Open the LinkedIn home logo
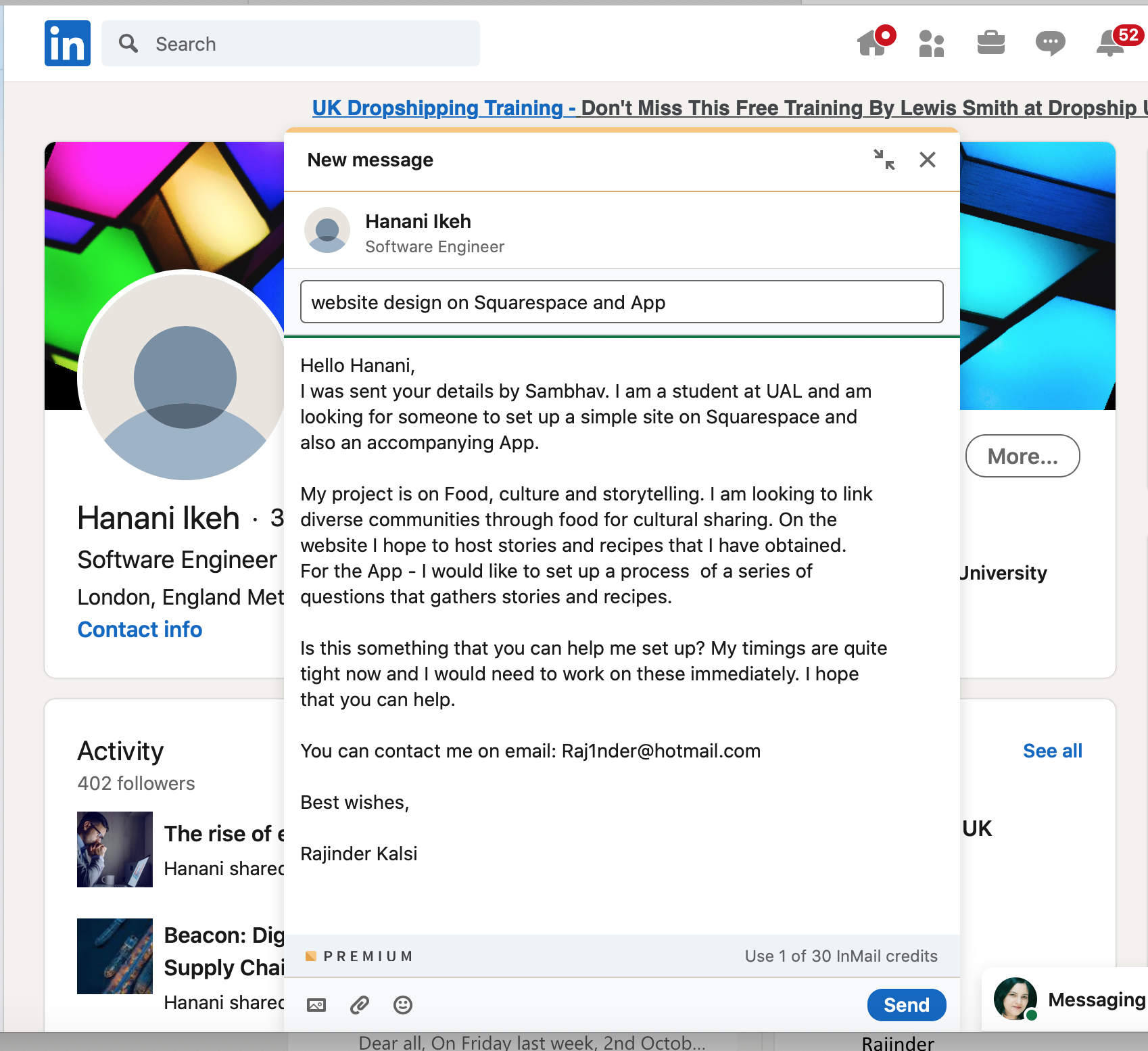The image size is (1148, 1051). 68,43
